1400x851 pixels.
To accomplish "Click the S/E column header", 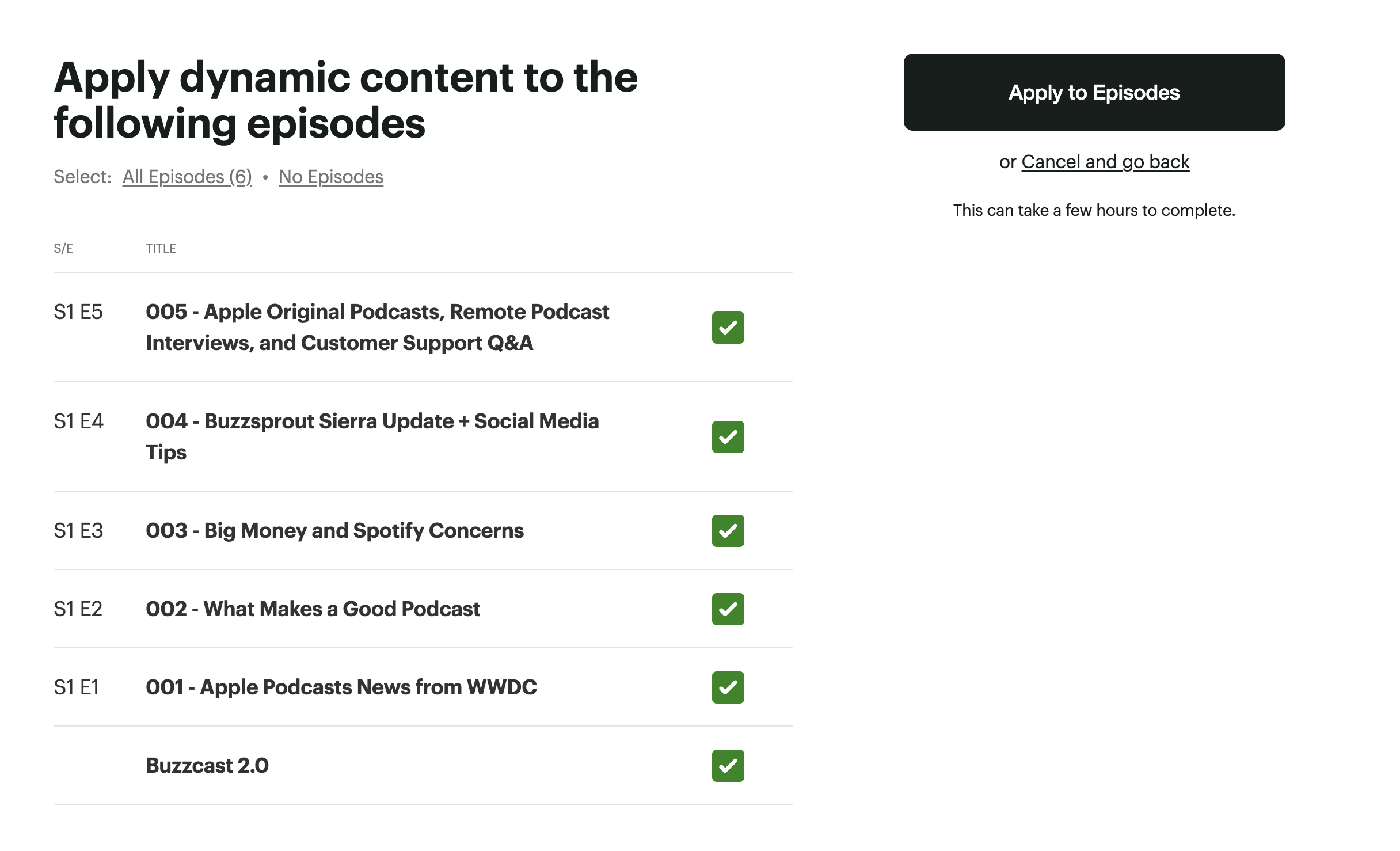I will tap(63, 248).
